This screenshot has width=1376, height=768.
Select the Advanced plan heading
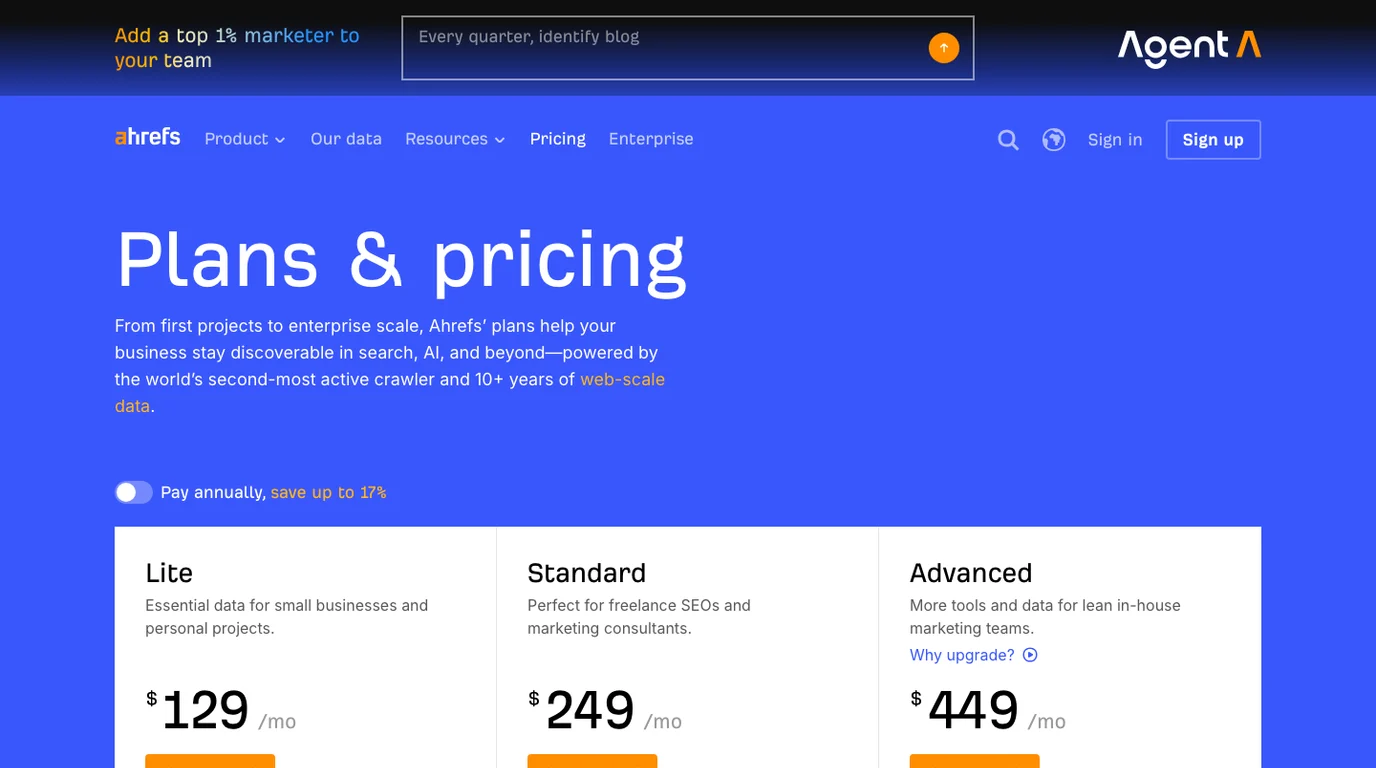[x=971, y=573]
